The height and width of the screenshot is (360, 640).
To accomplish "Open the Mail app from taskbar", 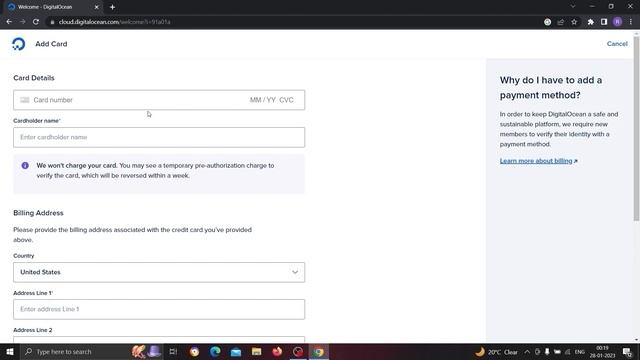I will point(236,351).
